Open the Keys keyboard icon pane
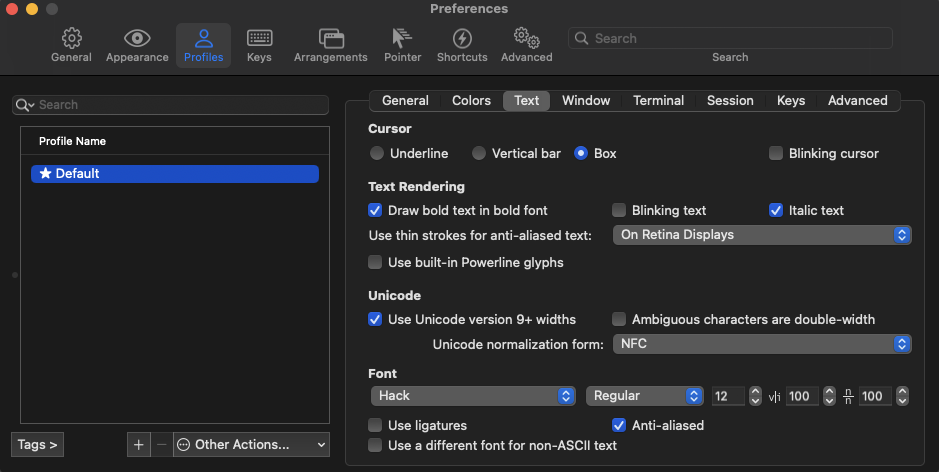Image resolution: width=939 pixels, height=472 pixels. [259, 46]
